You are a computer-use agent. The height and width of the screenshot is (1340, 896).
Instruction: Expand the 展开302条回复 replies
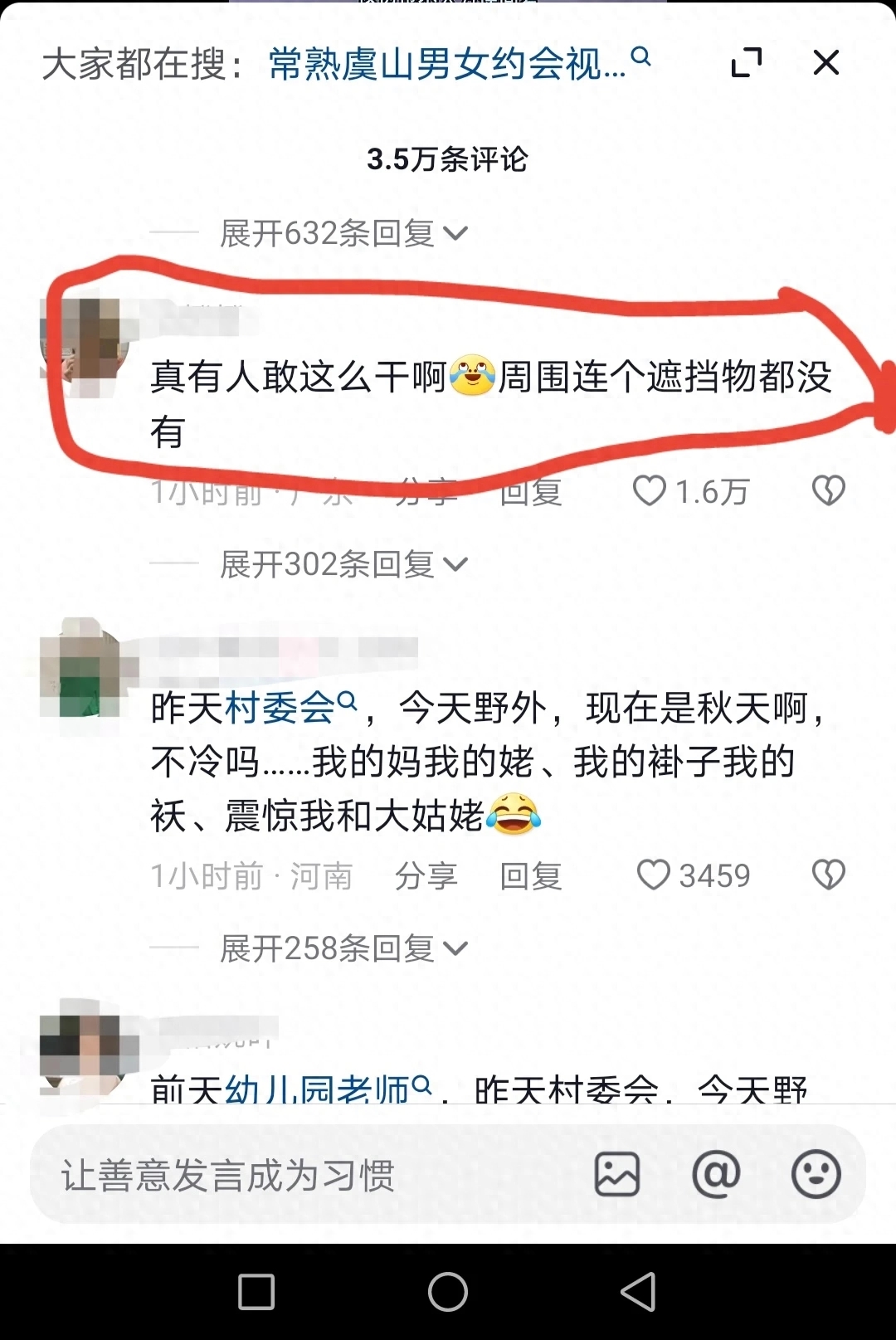[343, 564]
